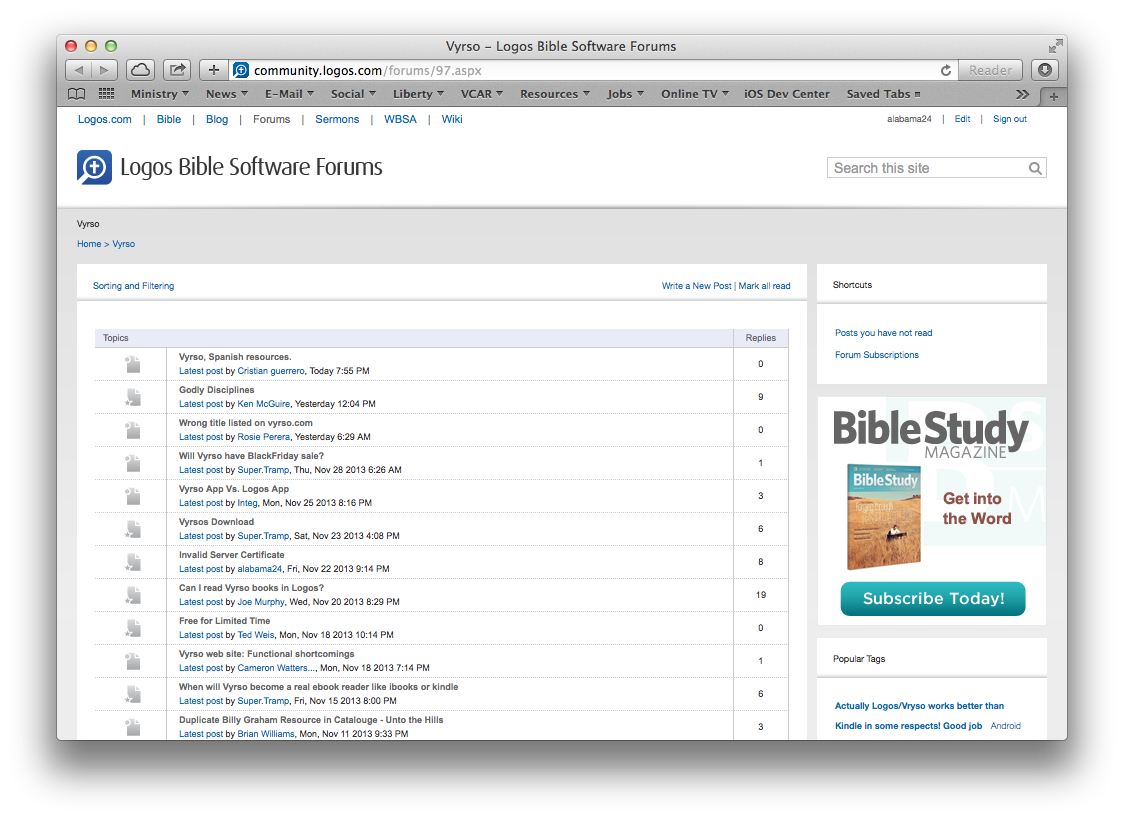1124x819 pixels.
Task: Click Android tag link
Action: click(x=1005, y=726)
